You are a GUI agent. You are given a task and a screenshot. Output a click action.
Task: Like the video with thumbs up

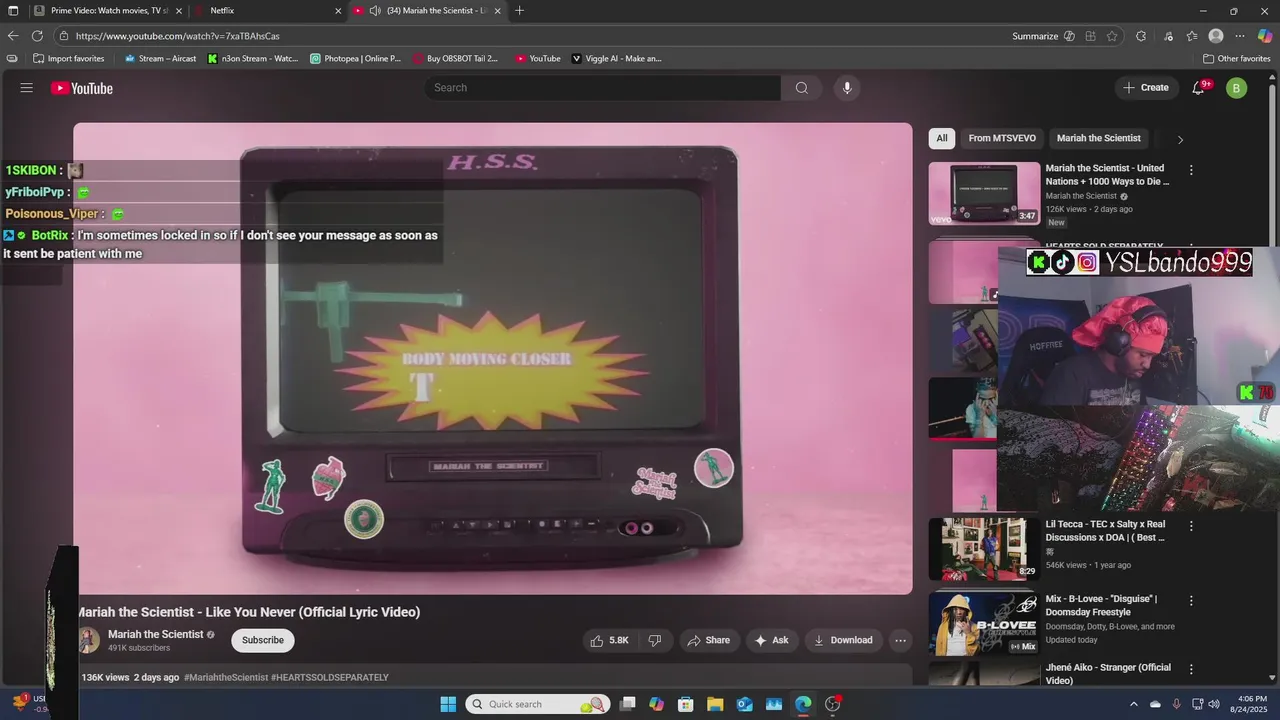pos(608,640)
